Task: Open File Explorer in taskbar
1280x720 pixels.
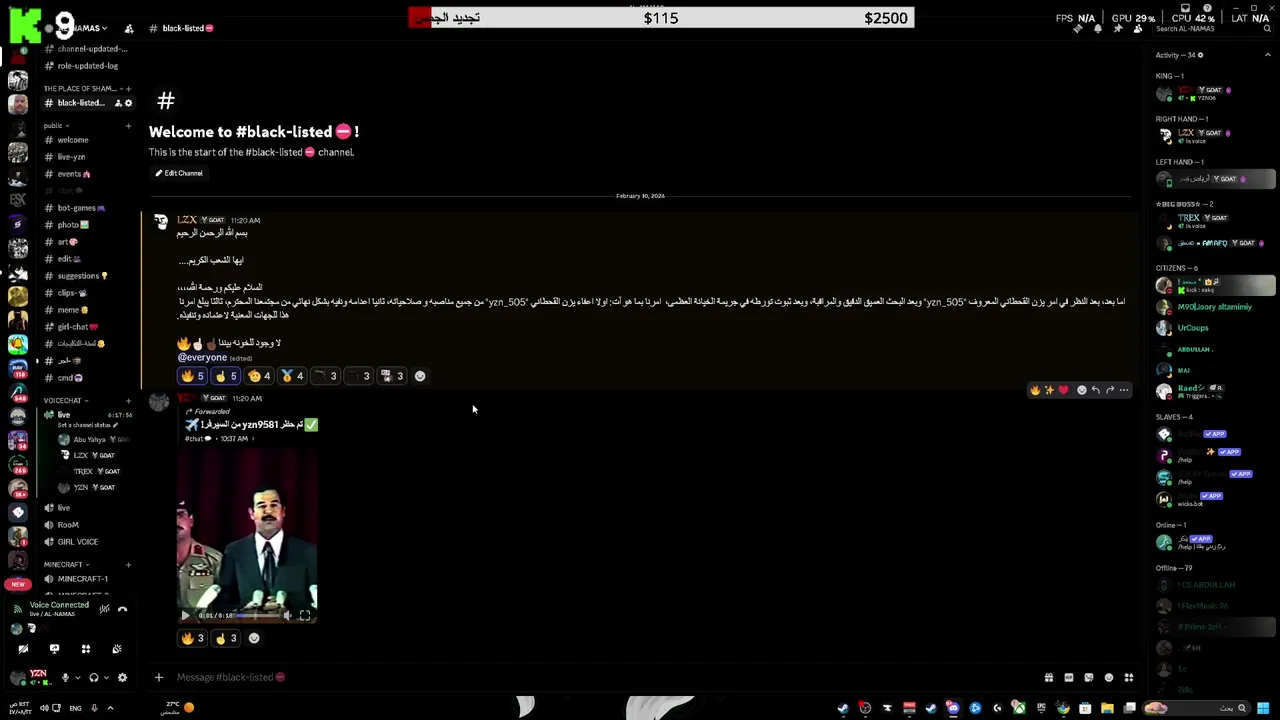Action: click(x=1107, y=708)
